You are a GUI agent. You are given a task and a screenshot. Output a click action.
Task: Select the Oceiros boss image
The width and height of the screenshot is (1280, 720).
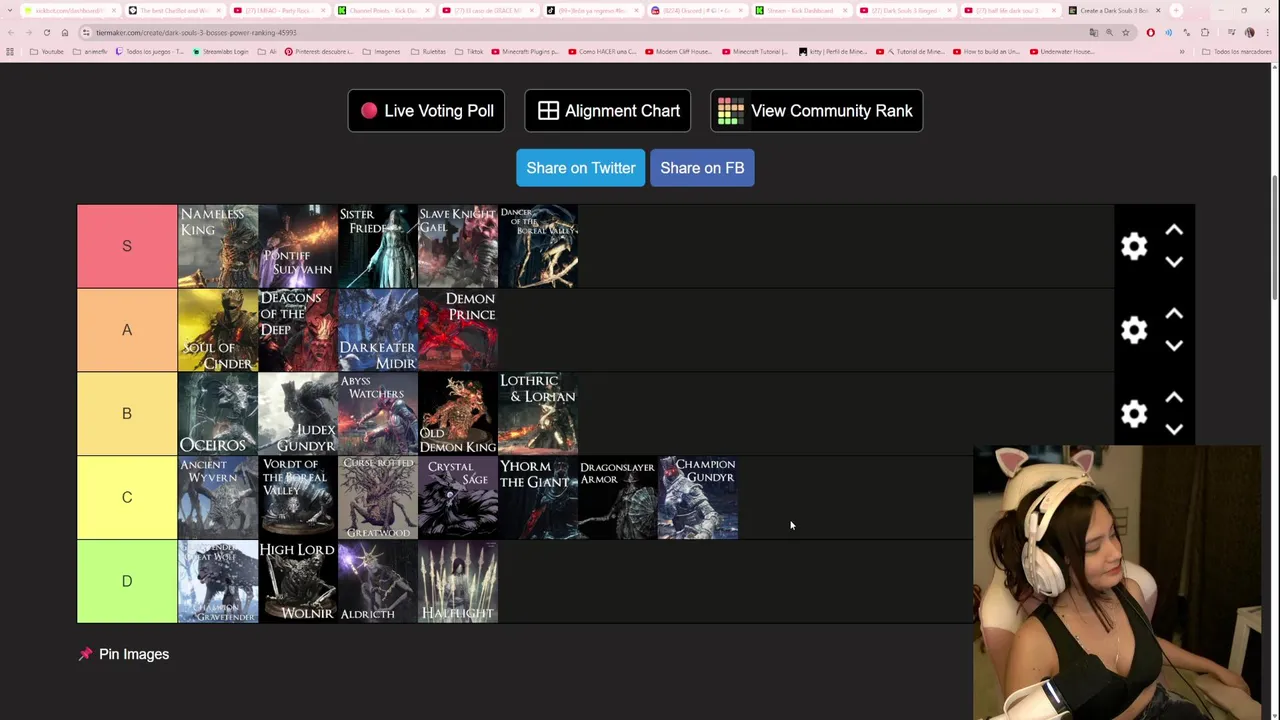[218, 414]
